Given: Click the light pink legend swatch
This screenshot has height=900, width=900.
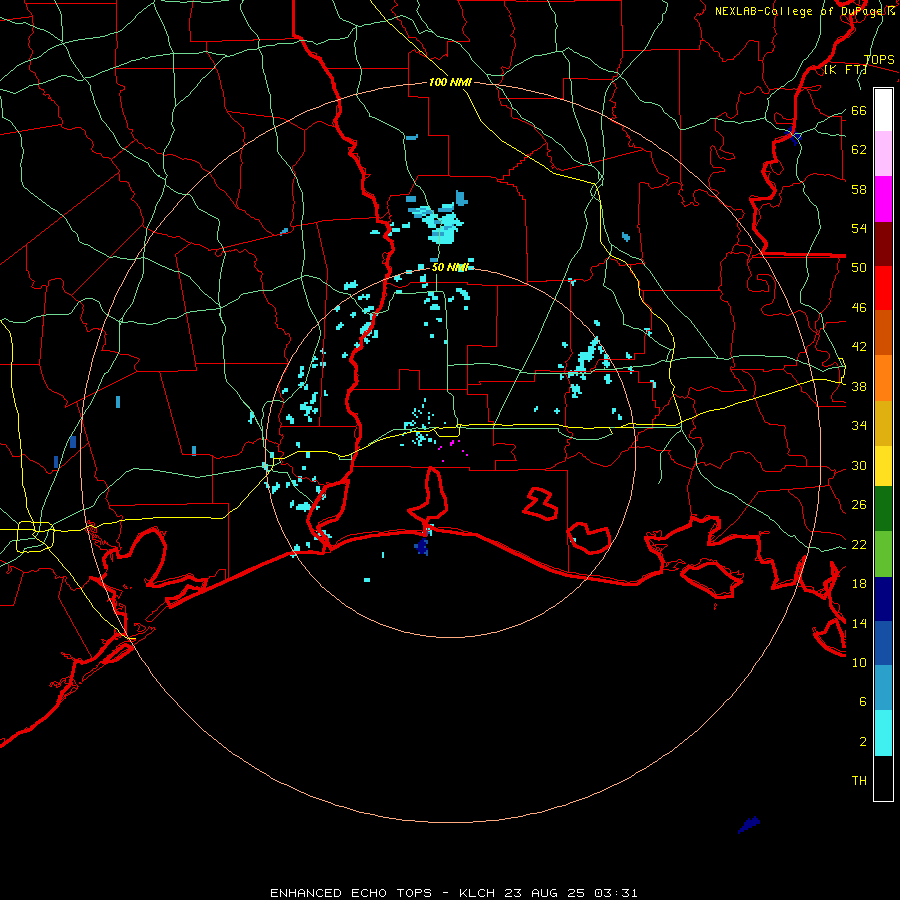Looking at the screenshot, I should pyautogui.click(x=883, y=154).
